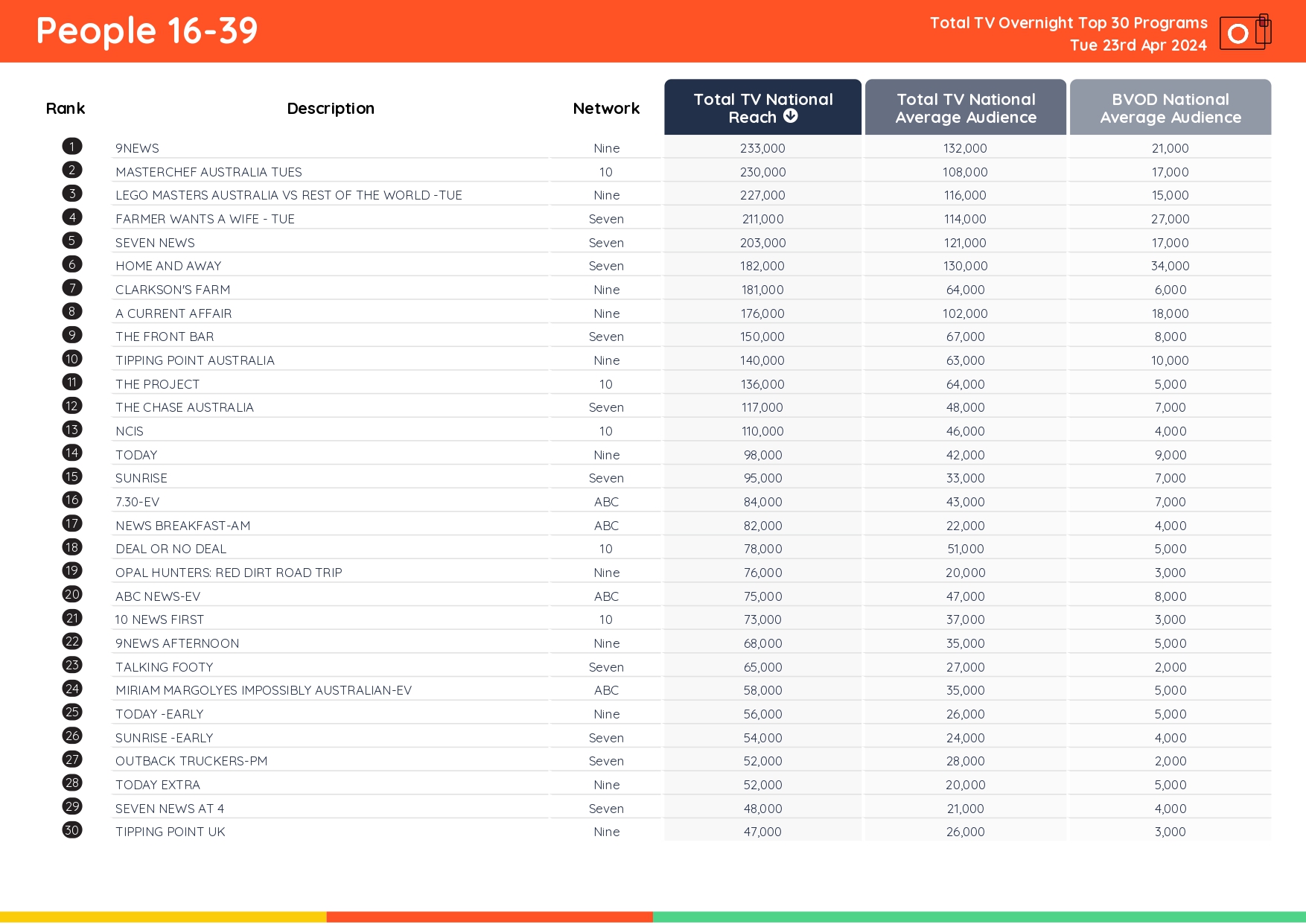Click the rank 15 badge beside SUNRISE

click(x=71, y=477)
